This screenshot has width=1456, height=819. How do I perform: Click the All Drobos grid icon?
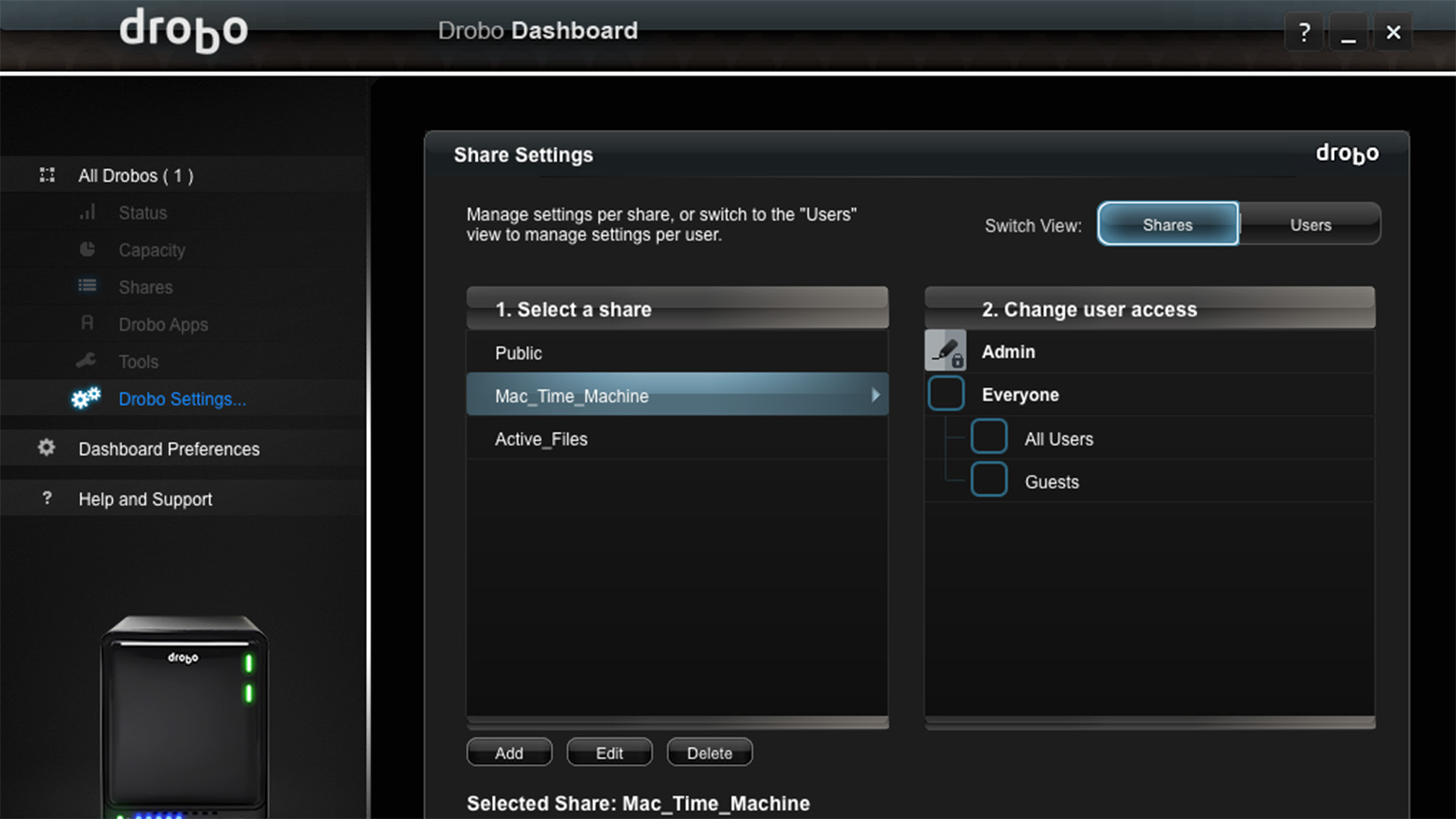point(47,175)
